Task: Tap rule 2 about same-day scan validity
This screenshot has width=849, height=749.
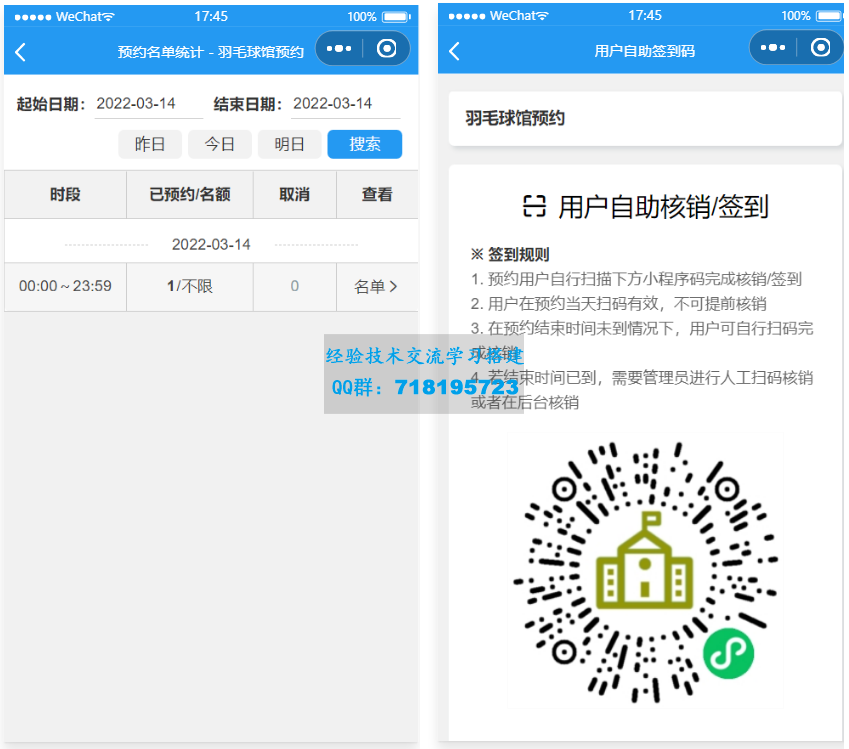Action: [x=619, y=304]
